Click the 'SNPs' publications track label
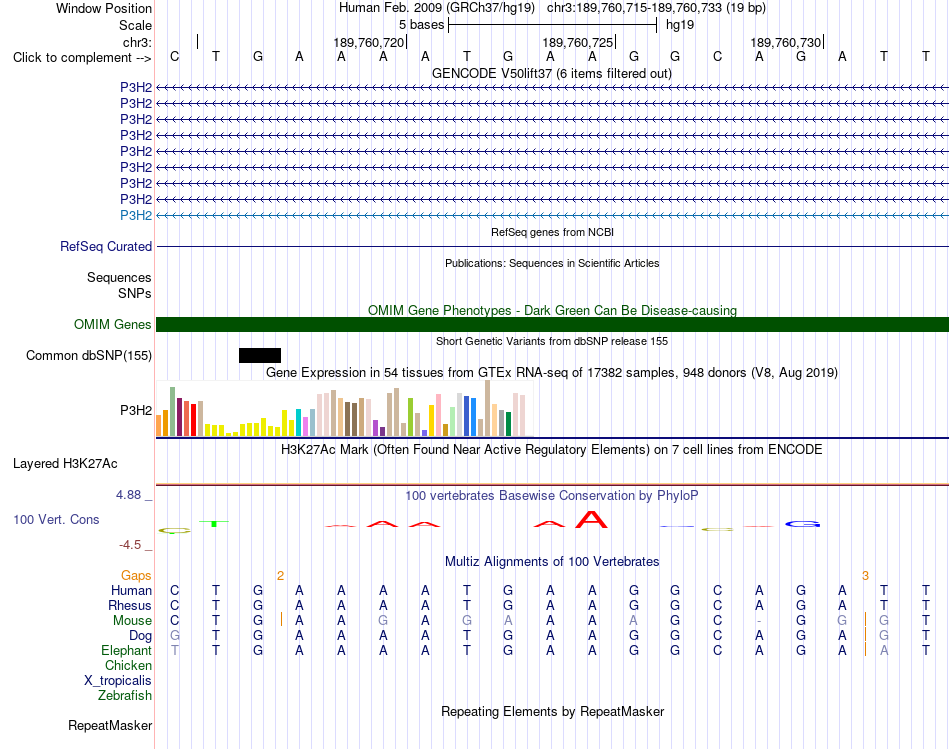Image resolution: width=950 pixels, height=749 pixels. tap(135, 293)
